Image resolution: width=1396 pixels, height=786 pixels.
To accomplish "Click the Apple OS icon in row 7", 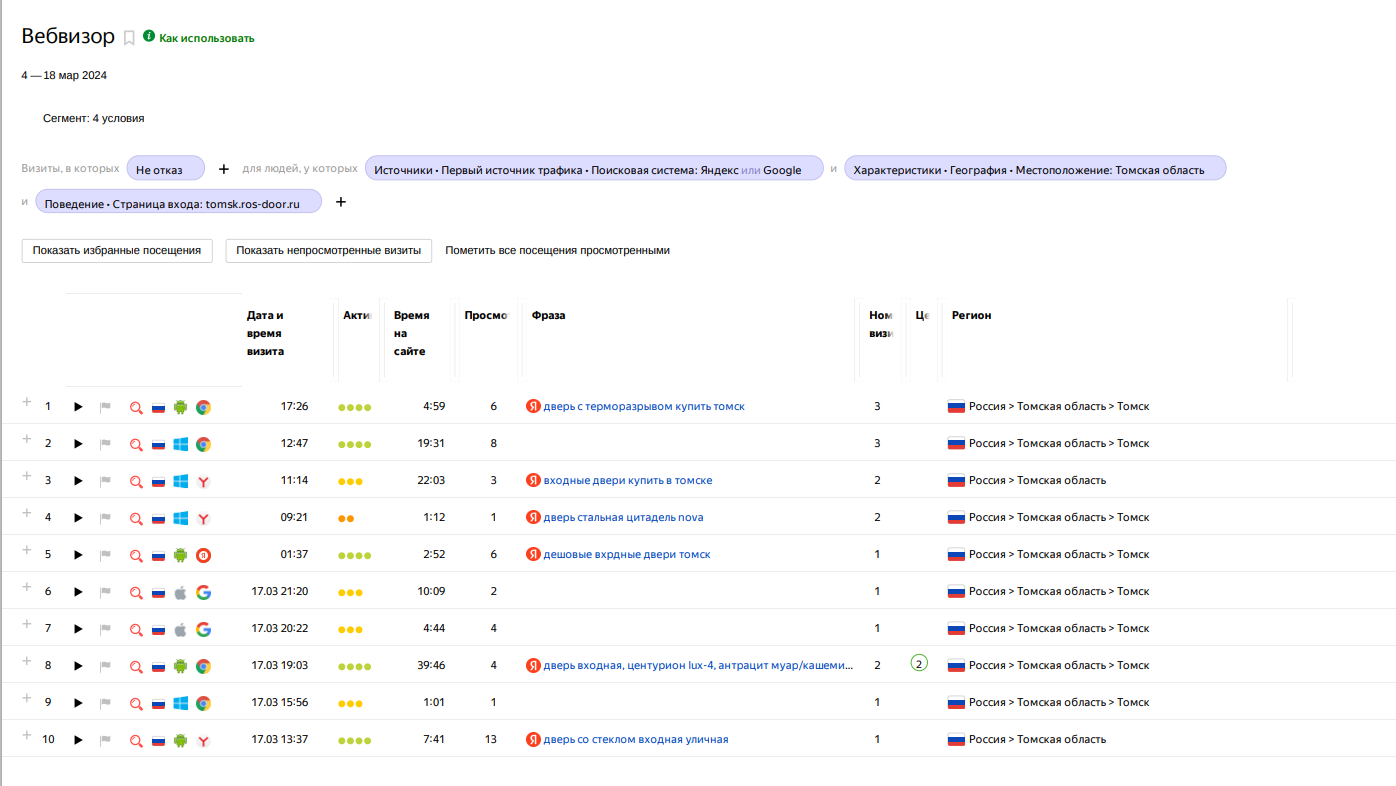I will coord(181,629).
